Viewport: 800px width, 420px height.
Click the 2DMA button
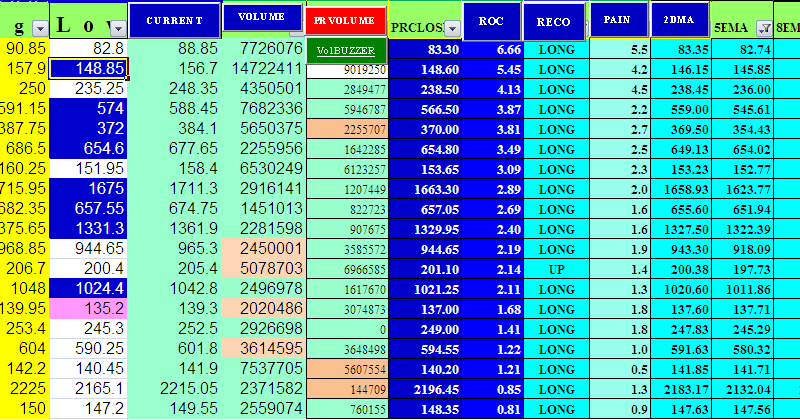point(679,20)
